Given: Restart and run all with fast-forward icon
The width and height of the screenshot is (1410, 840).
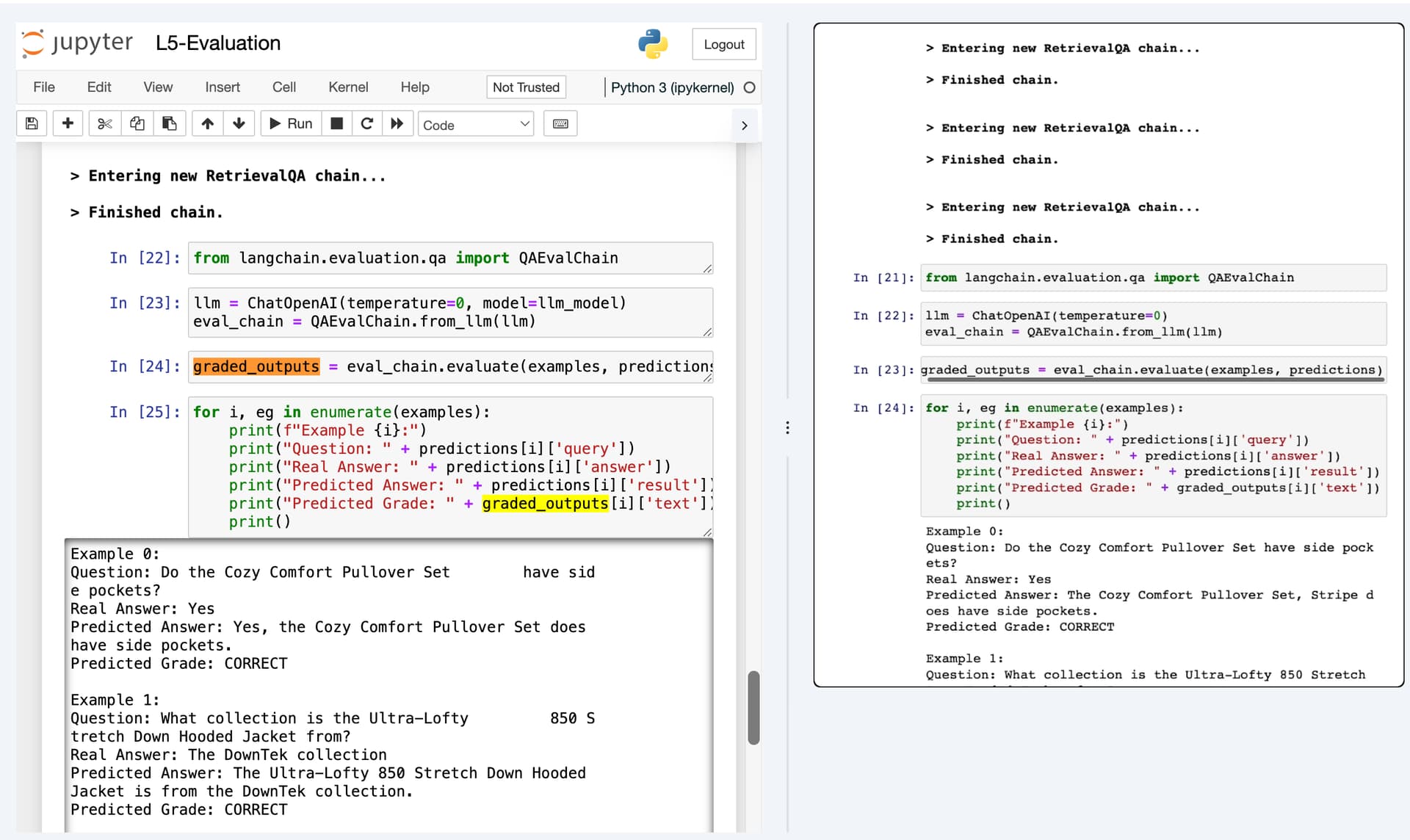Looking at the screenshot, I should 397,124.
